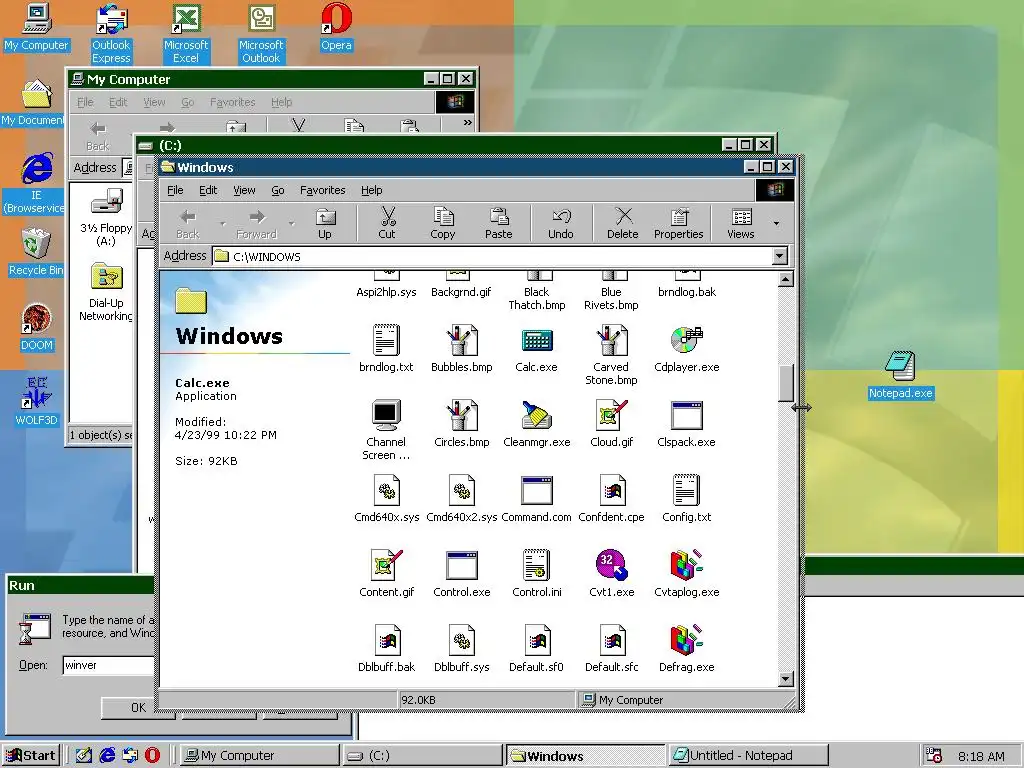The width and height of the screenshot is (1024, 768).
Task: Click the Paste toolbar button in Windows window
Action: (x=498, y=224)
